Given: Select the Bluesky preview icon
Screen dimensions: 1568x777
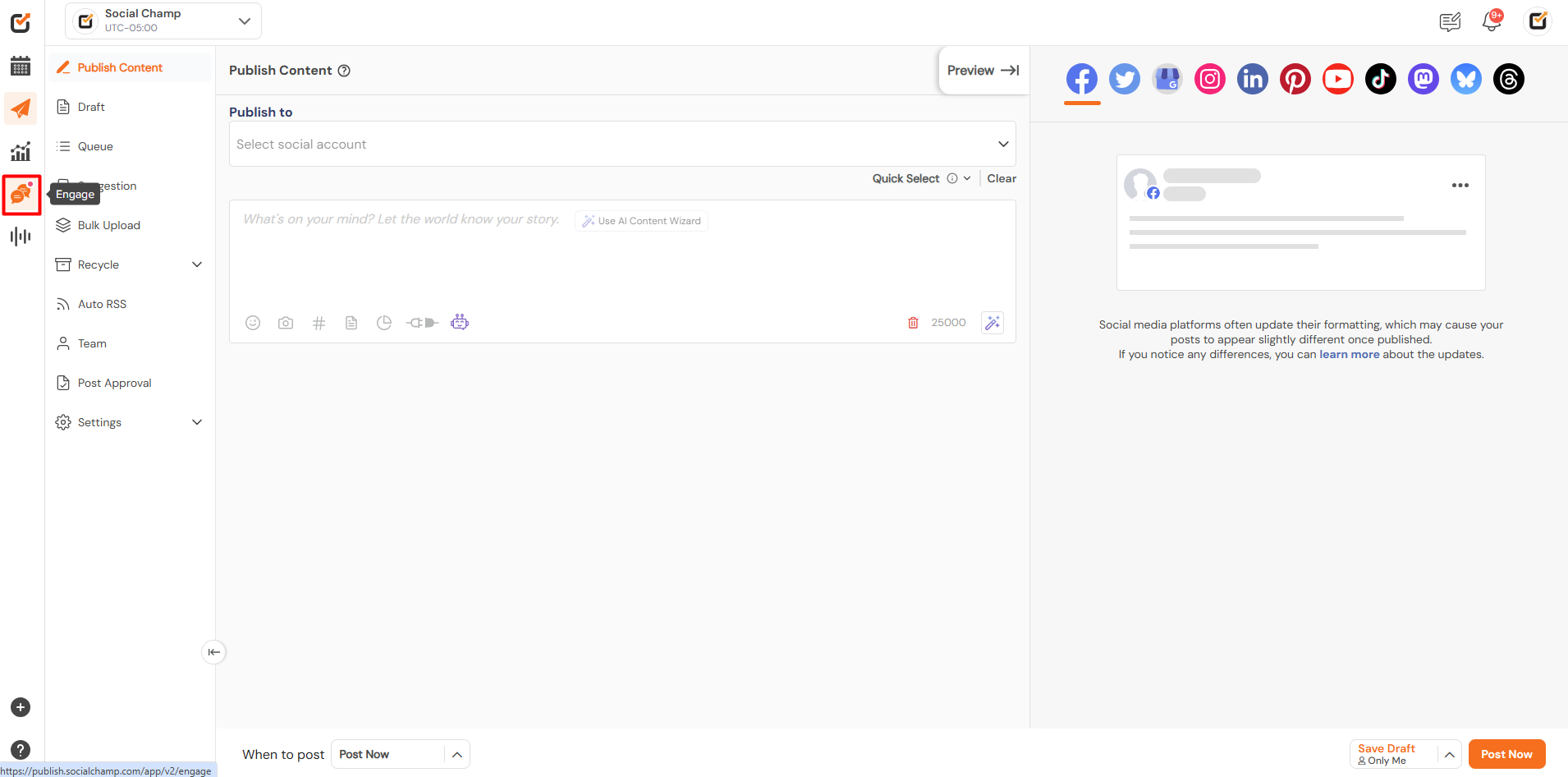Looking at the screenshot, I should (1466, 80).
